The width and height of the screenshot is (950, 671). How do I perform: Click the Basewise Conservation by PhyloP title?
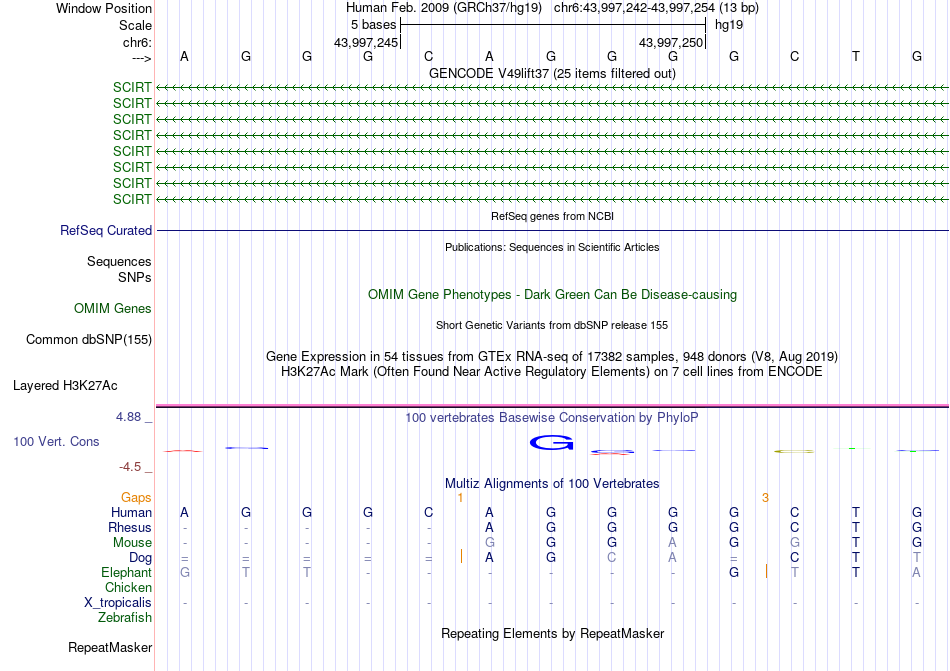[552, 418]
